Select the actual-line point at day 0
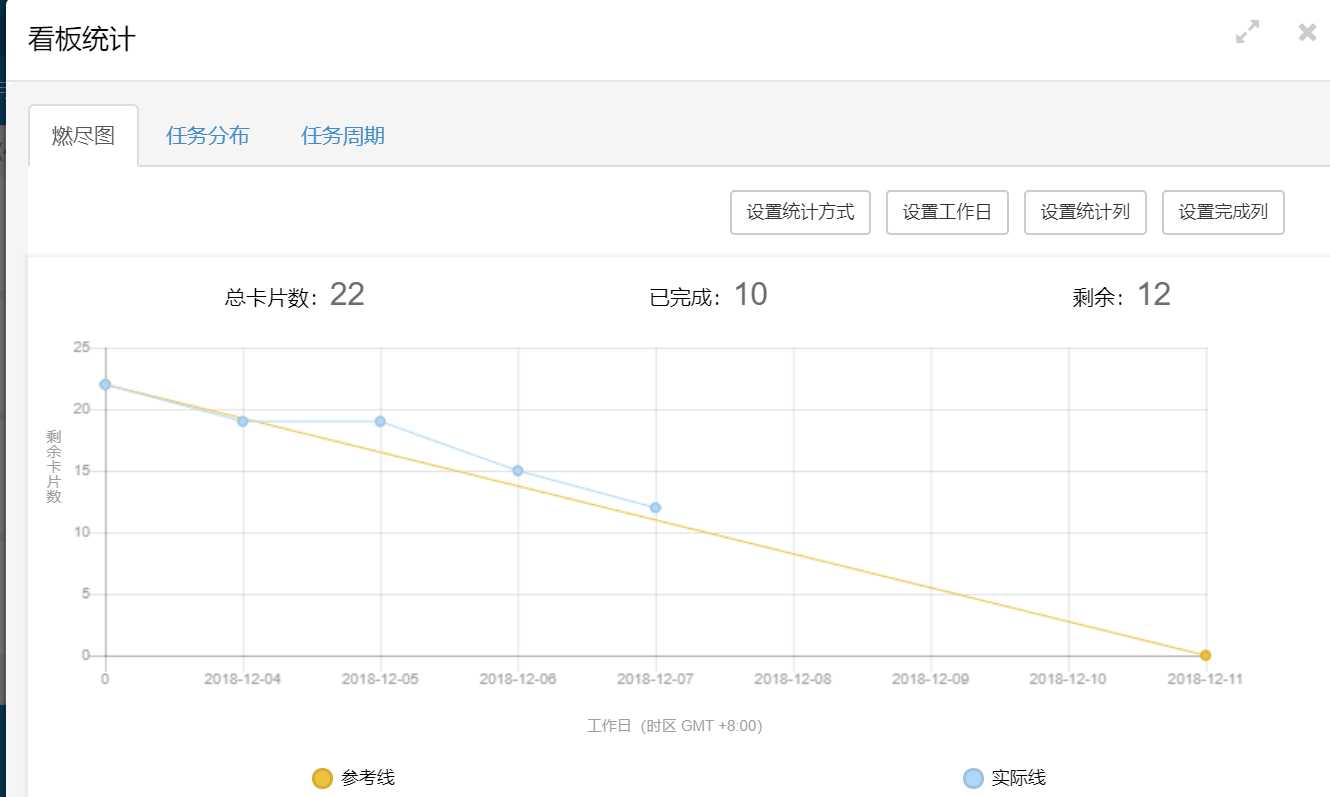This screenshot has width=1330, height=797. [x=105, y=384]
